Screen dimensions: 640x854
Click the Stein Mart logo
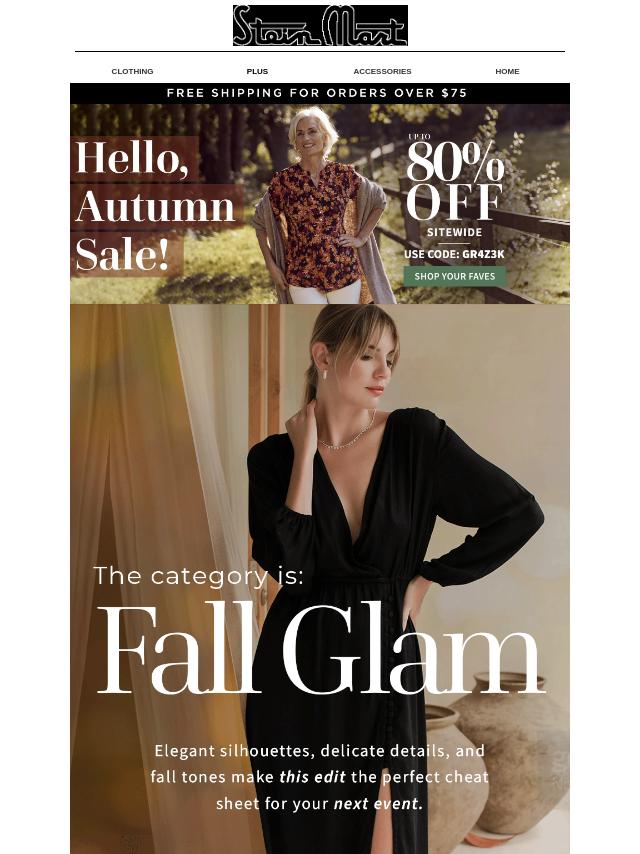coord(320,26)
